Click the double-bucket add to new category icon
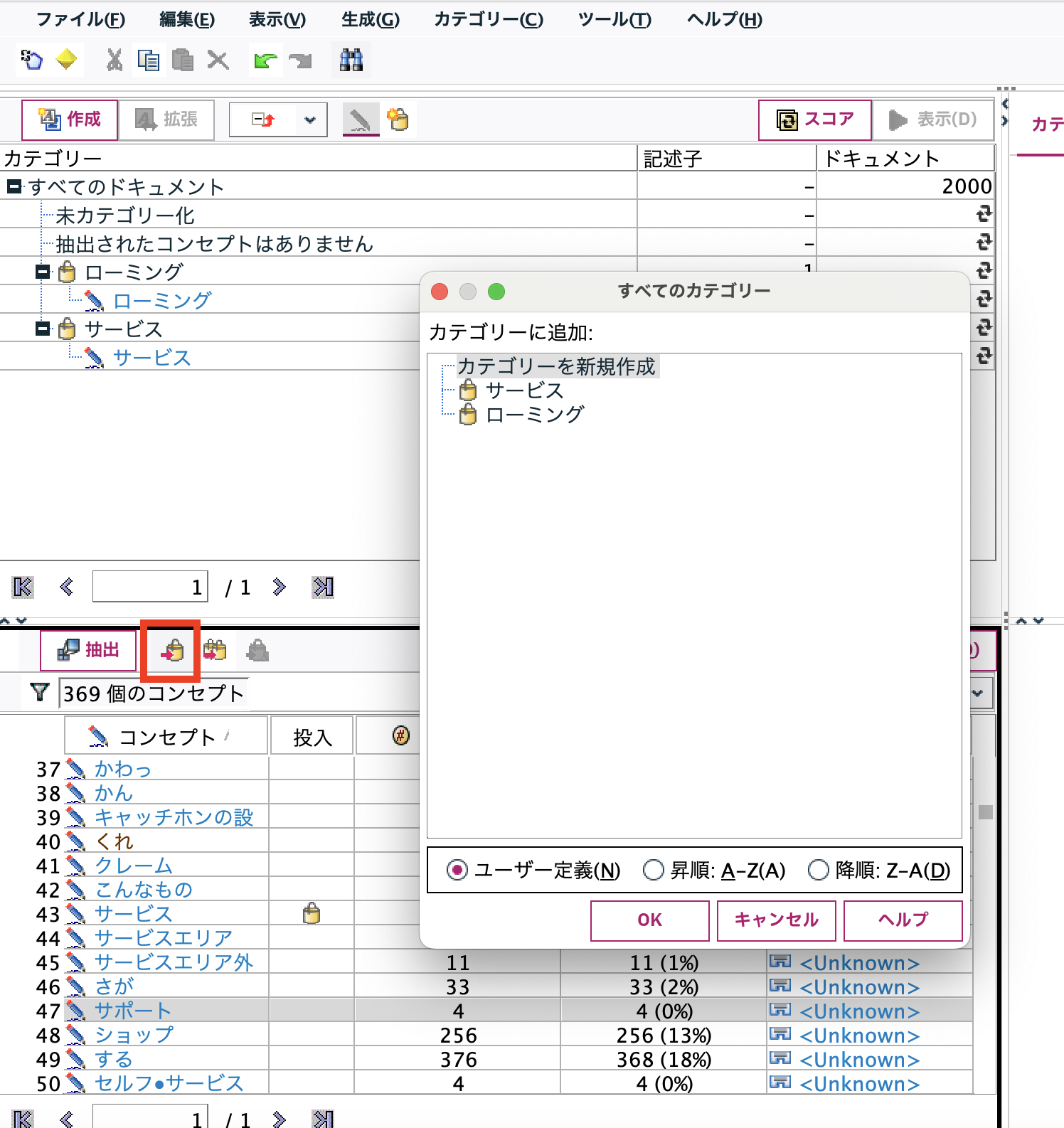The width and height of the screenshot is (1064, 1128). pyautogui.click(x=214, y=650)
